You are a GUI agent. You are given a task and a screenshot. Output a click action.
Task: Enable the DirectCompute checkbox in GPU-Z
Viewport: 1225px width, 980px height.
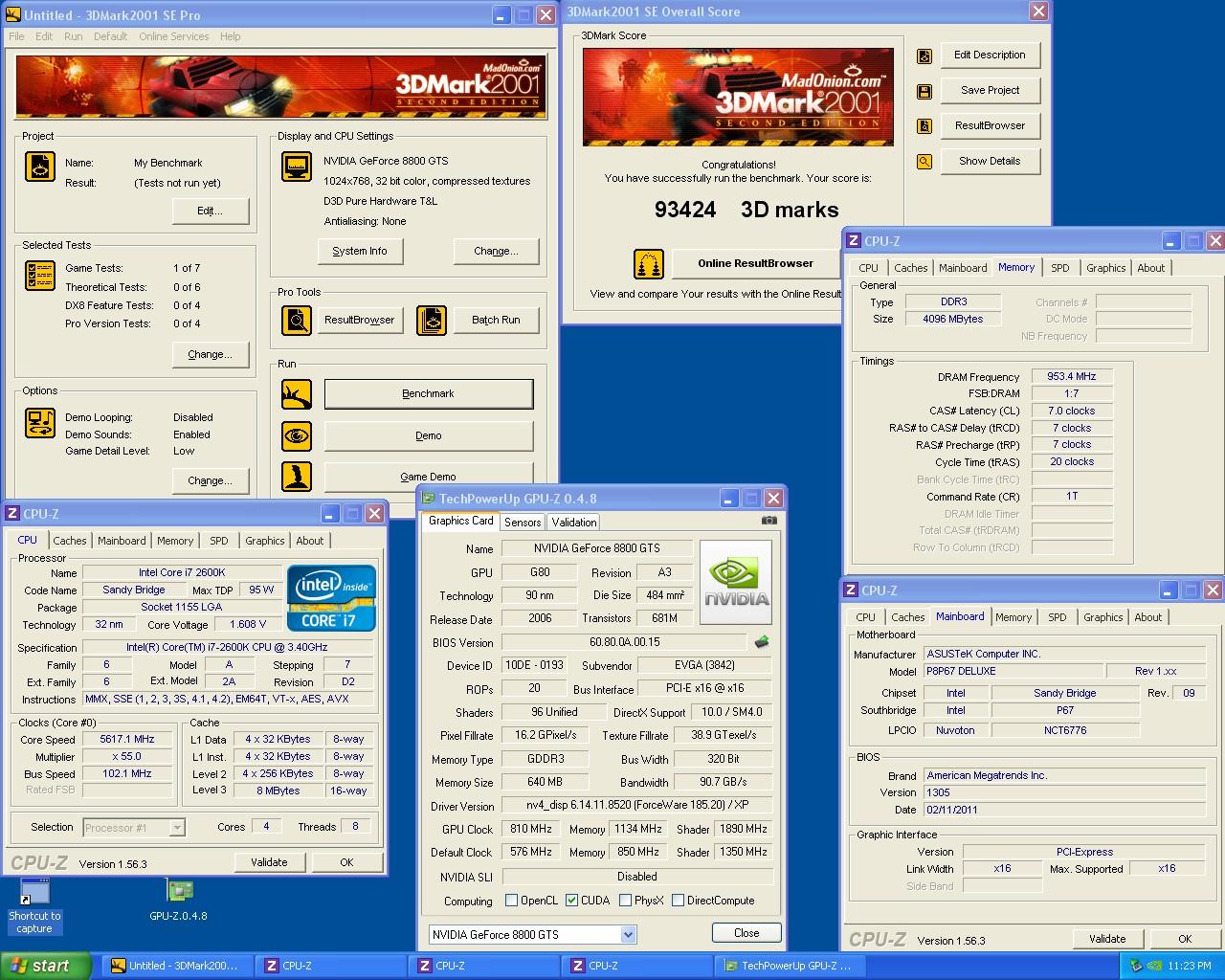pos(678,901)
